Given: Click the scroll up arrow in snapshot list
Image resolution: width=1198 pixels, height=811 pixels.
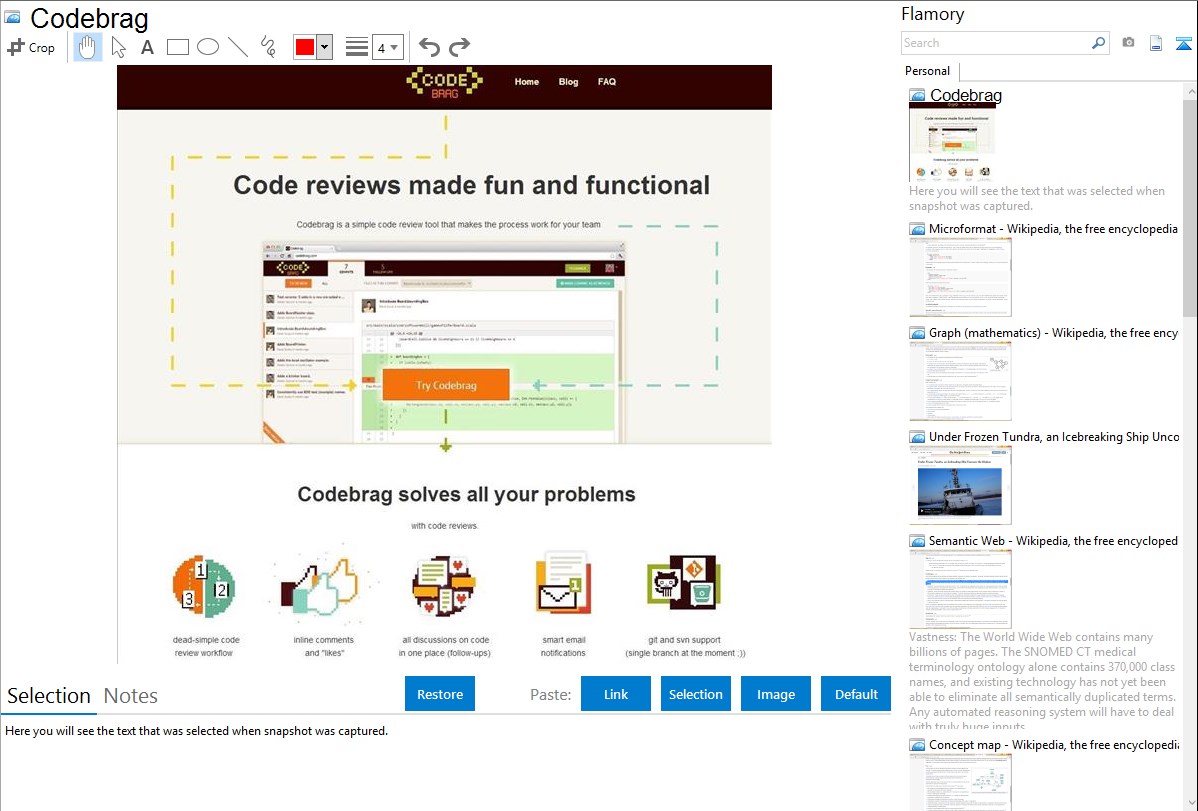Looking at the screenshot, I should [1190, 91].
